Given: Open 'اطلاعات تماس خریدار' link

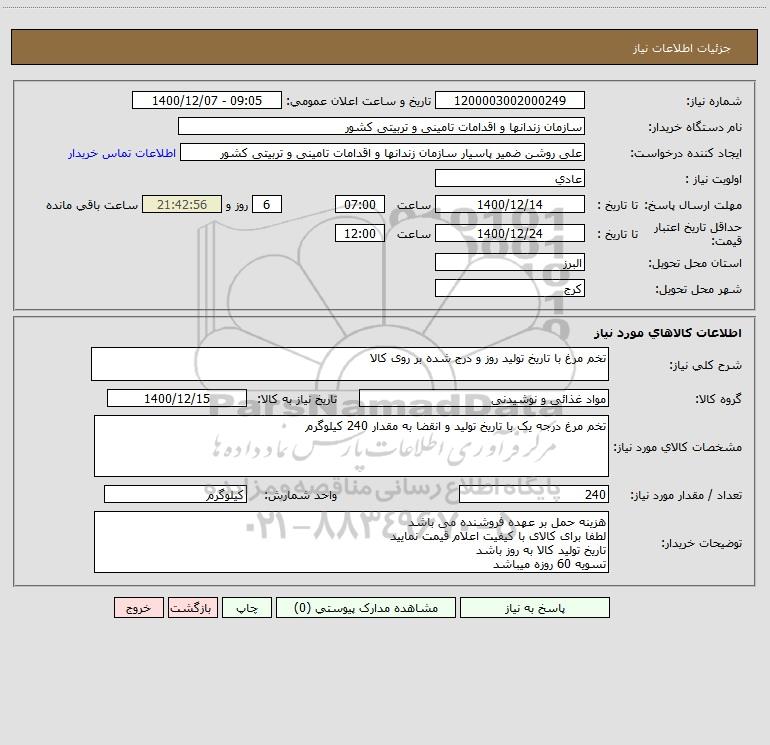Looking at the screenshot, I should (x=122, y=153).
